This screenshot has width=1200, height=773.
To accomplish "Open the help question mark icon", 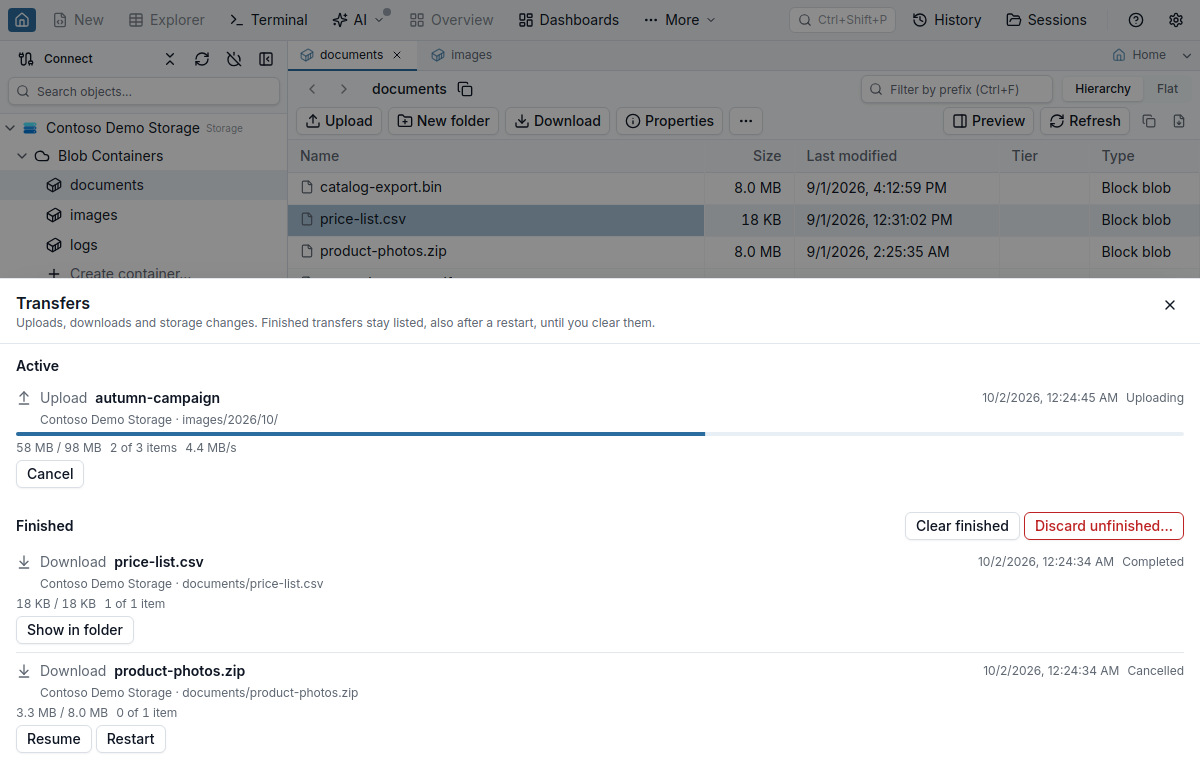I will (x=1136, y=20).
